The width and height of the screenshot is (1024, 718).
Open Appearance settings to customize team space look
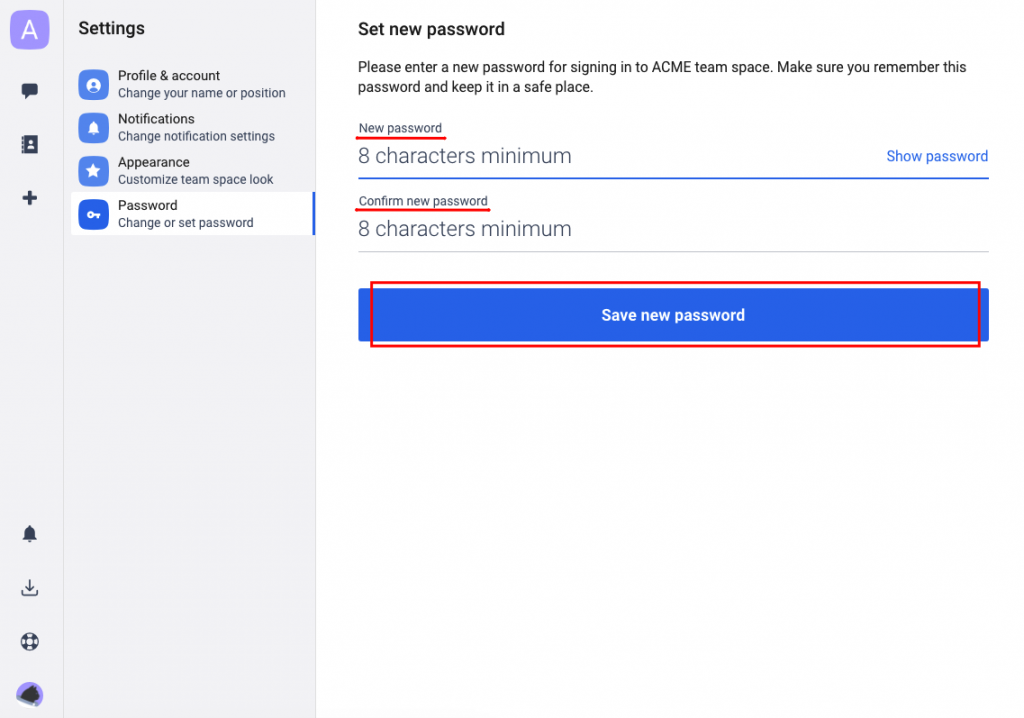tap(190, 170)
